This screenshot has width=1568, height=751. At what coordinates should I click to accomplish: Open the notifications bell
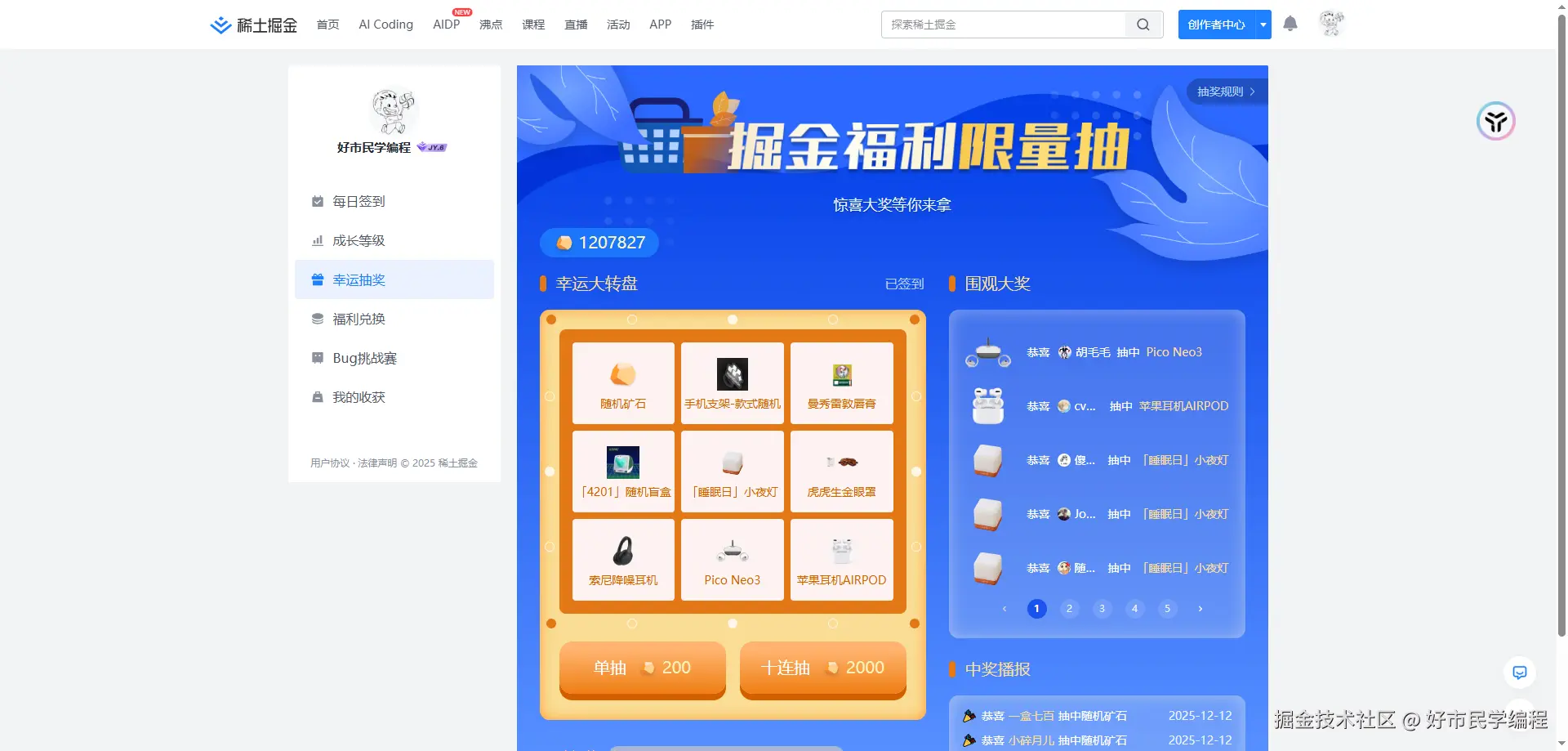tap(1290, 25)
